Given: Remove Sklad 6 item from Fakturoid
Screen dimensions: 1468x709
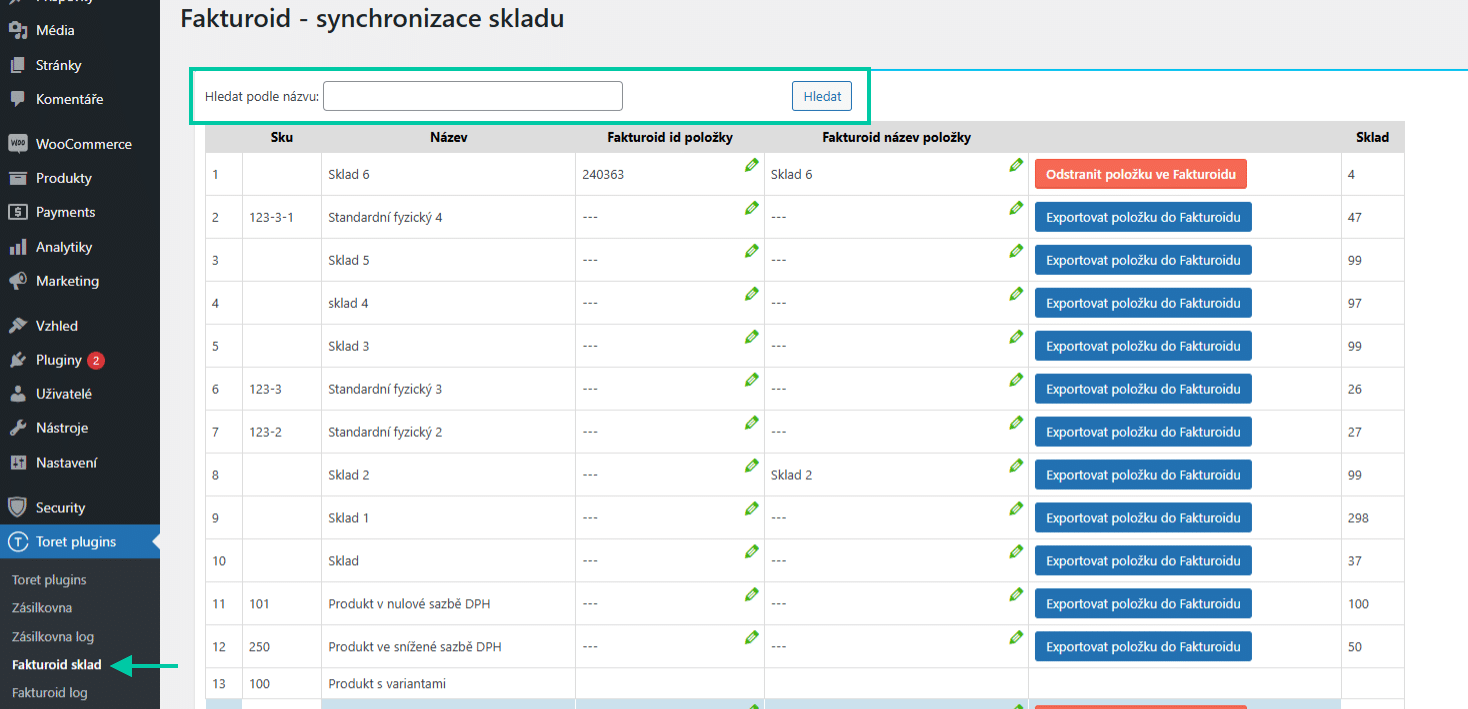Looking at the screenshot, I should point(1141,174).
